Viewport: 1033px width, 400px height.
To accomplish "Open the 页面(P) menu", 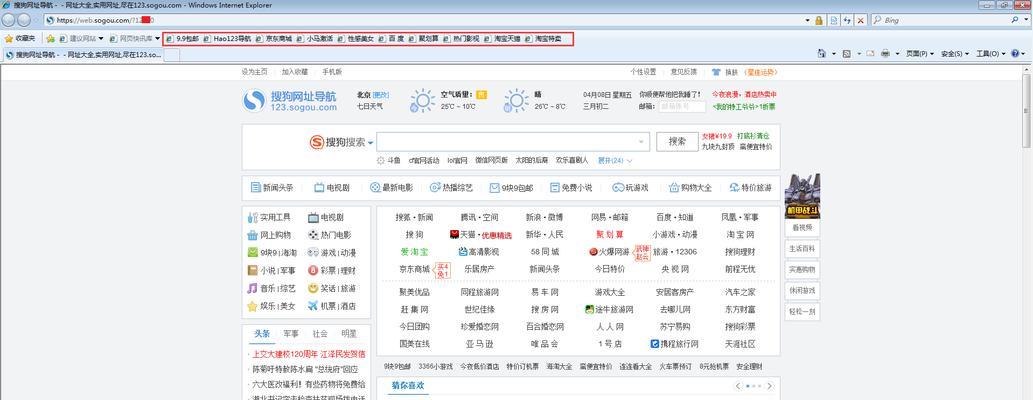I will click(920, 54).
